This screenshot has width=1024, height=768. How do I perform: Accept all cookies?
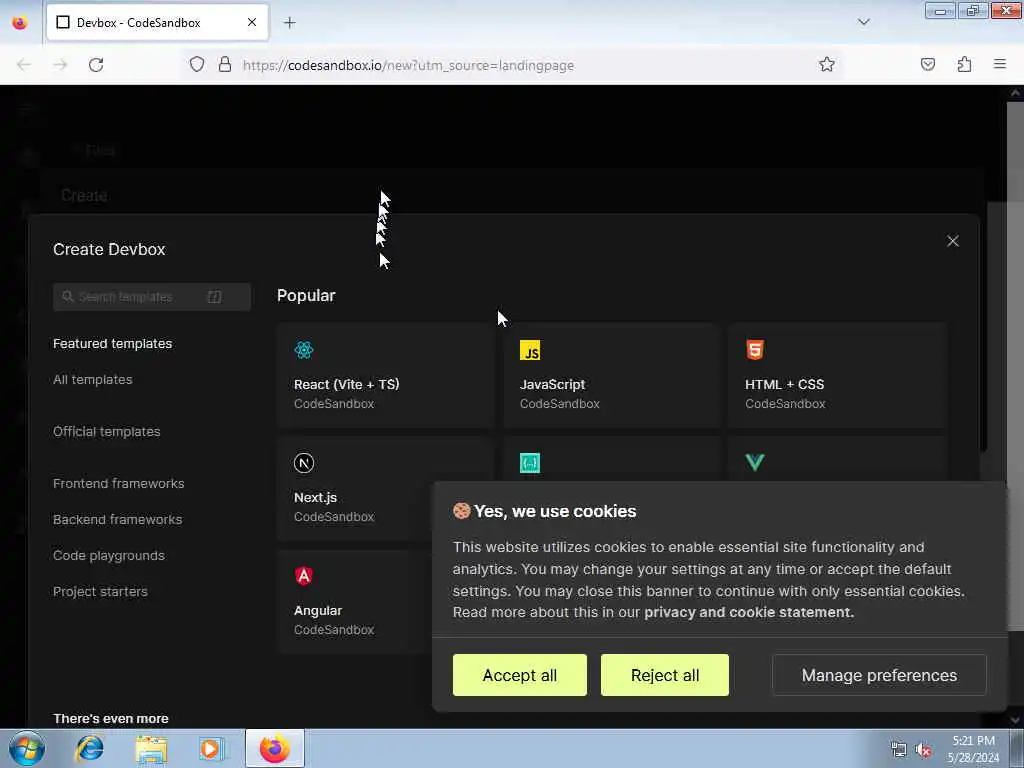520,675
